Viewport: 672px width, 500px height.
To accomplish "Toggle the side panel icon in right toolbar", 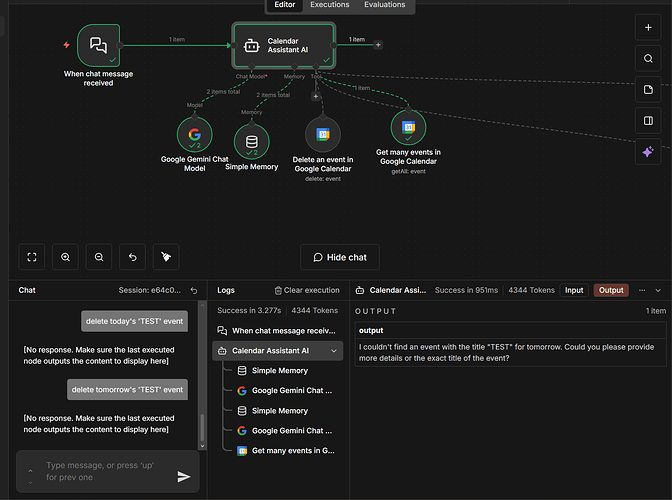I will point(648,121).
